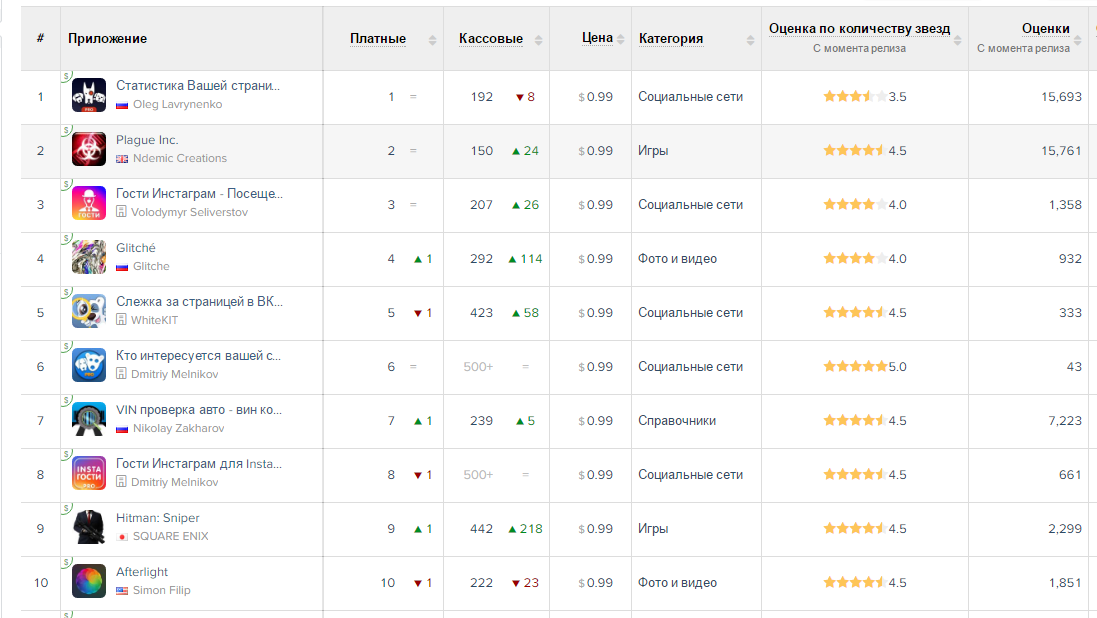This screenshot has width=1097, height=618.
Task: Sort star rating column using its arrows
Action: click(x=958, y=41)
